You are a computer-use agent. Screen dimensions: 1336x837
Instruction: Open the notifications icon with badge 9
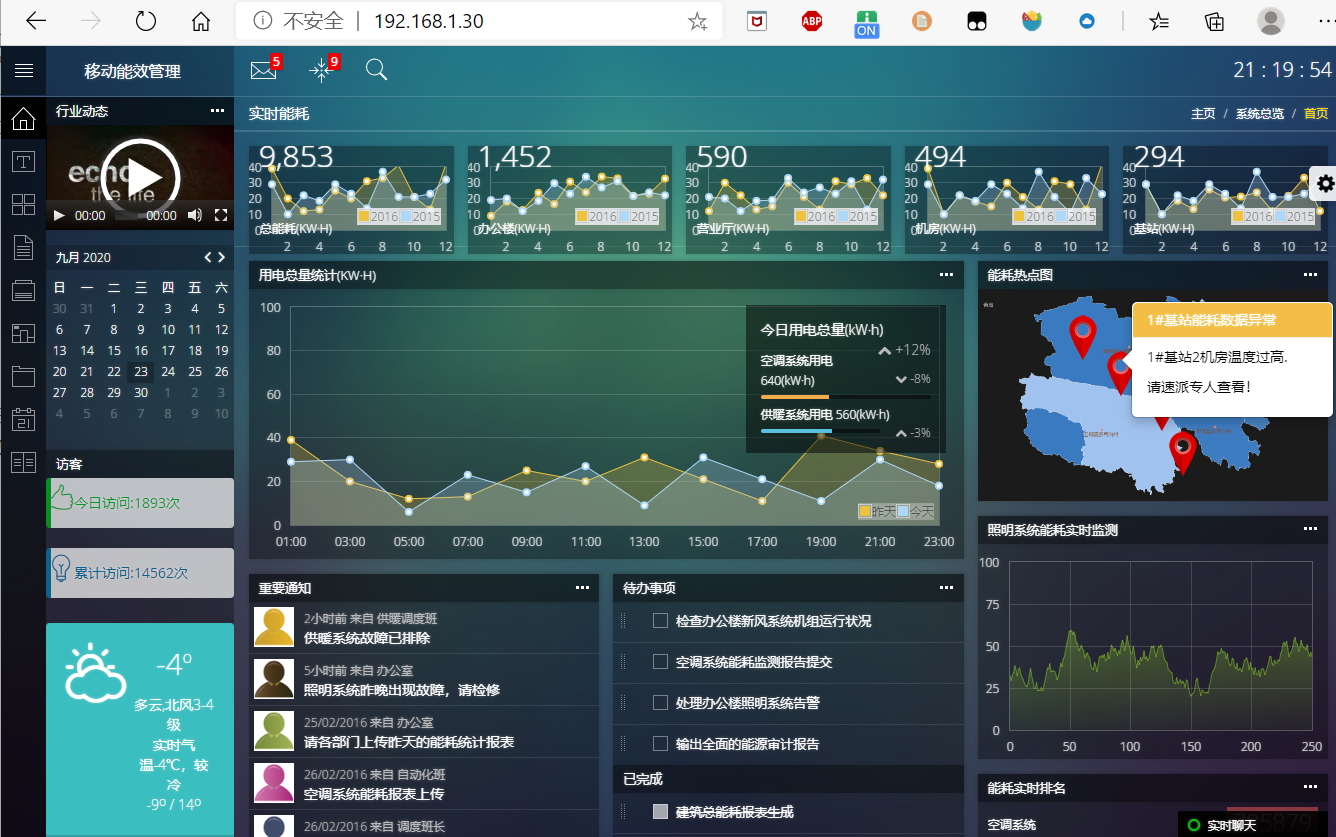click(321, 69)
